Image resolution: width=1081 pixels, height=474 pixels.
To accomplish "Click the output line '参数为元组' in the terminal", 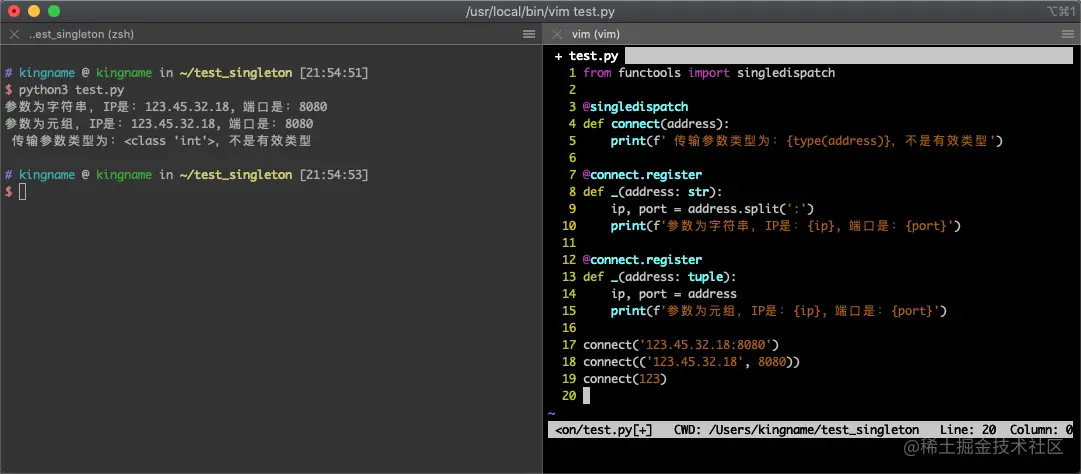I will (x=159, y=124).
